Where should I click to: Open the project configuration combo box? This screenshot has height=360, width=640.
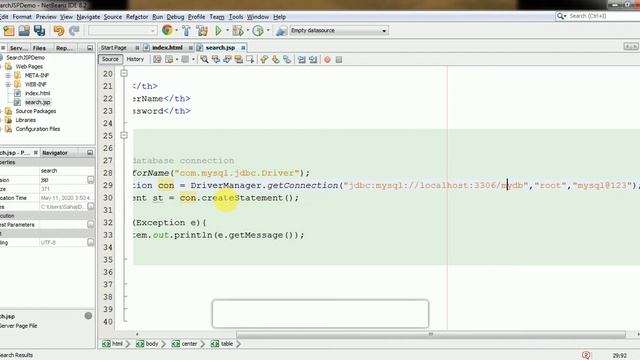click(122, 31)
